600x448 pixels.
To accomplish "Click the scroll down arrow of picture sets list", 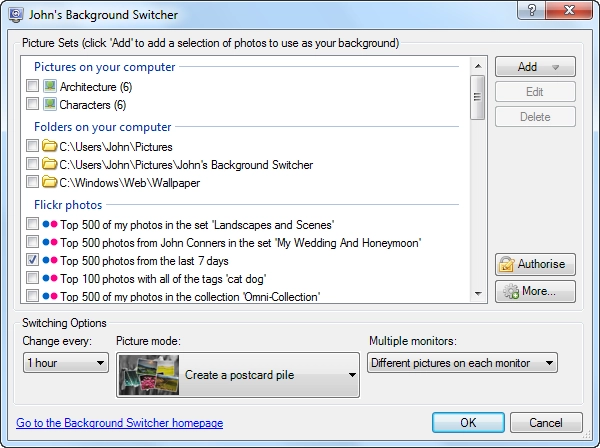I will click(x=478, y=294).
